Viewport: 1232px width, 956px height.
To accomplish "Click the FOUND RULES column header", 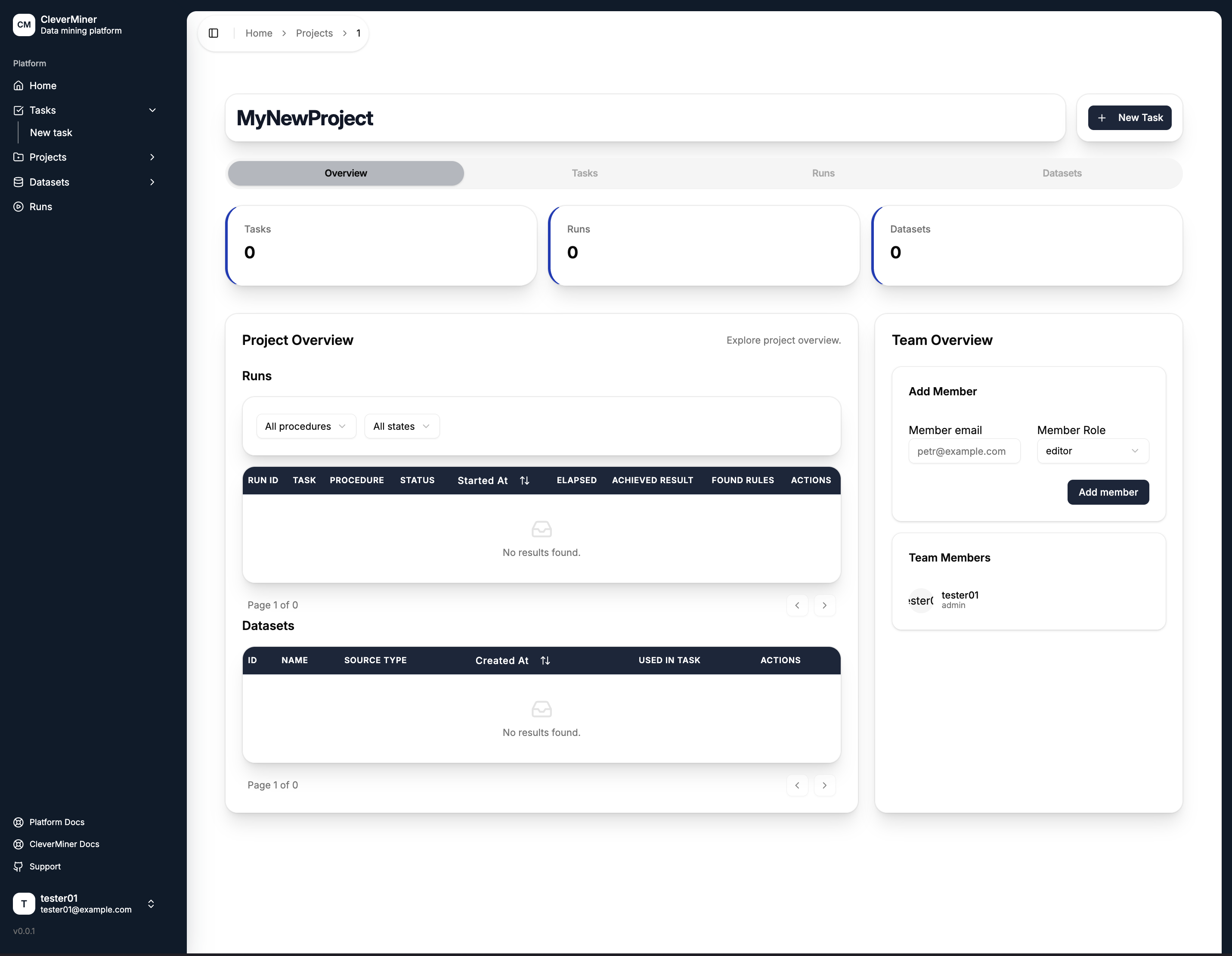I will [x=743, y=480].
